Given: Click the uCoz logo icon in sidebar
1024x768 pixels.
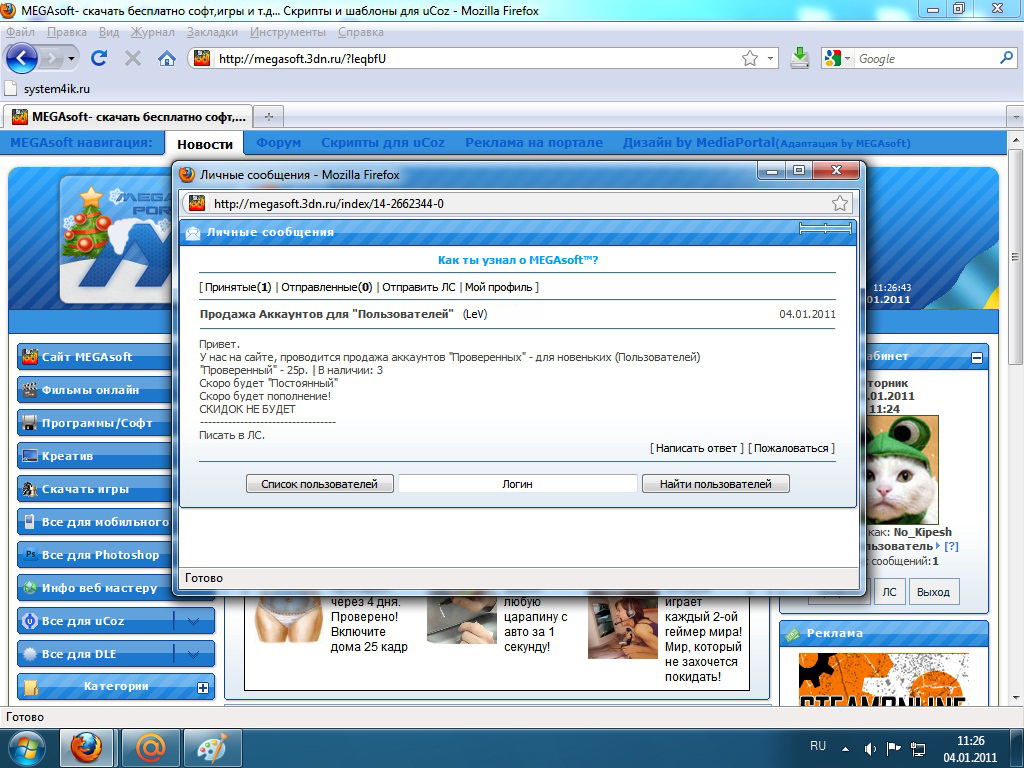Looking at the screenshot, I should click(30, 621).
